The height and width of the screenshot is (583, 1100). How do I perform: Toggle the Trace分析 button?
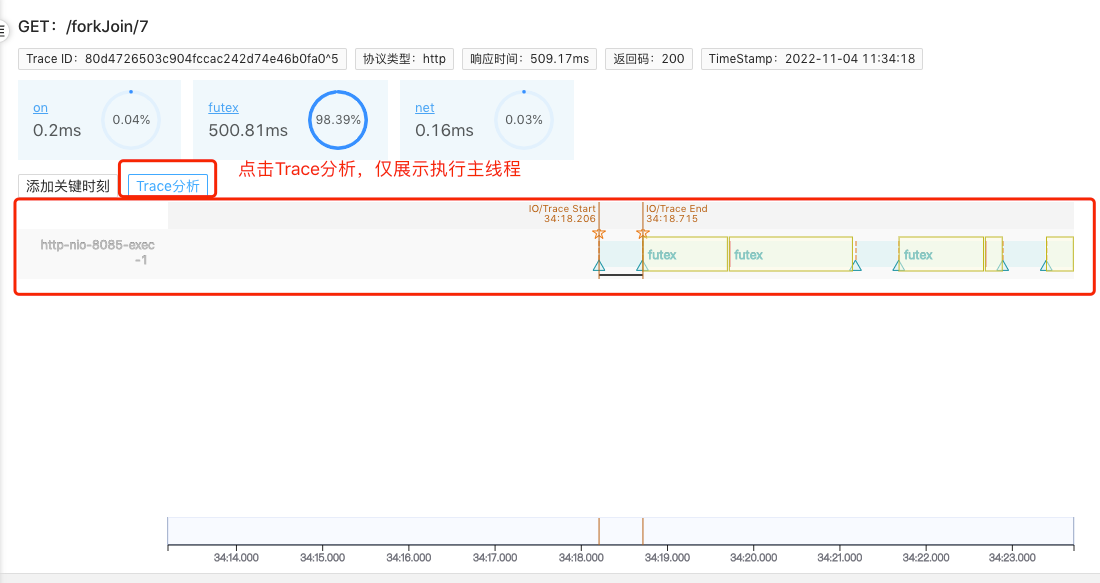tap(168, 186)
